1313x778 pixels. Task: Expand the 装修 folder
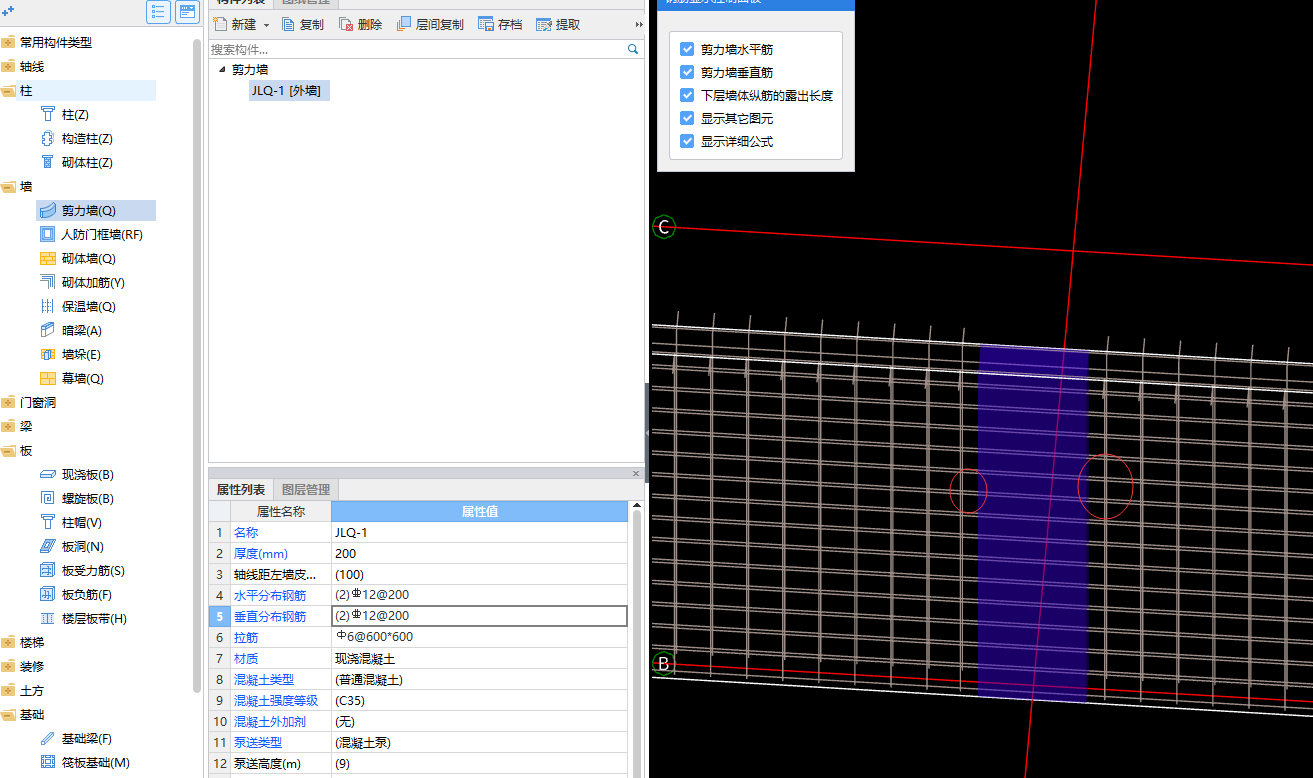(9, 667)
